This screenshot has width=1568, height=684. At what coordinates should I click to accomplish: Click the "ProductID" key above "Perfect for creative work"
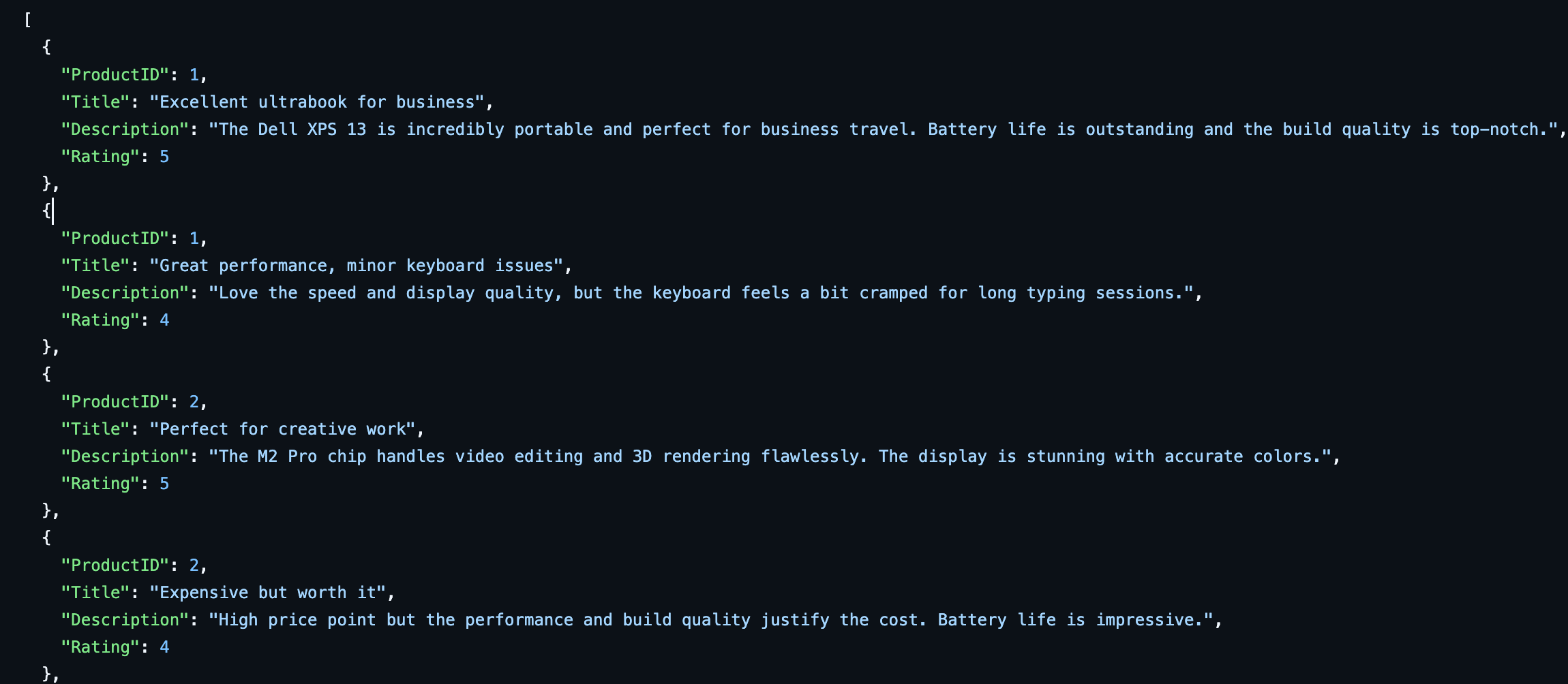click(115, 402)
